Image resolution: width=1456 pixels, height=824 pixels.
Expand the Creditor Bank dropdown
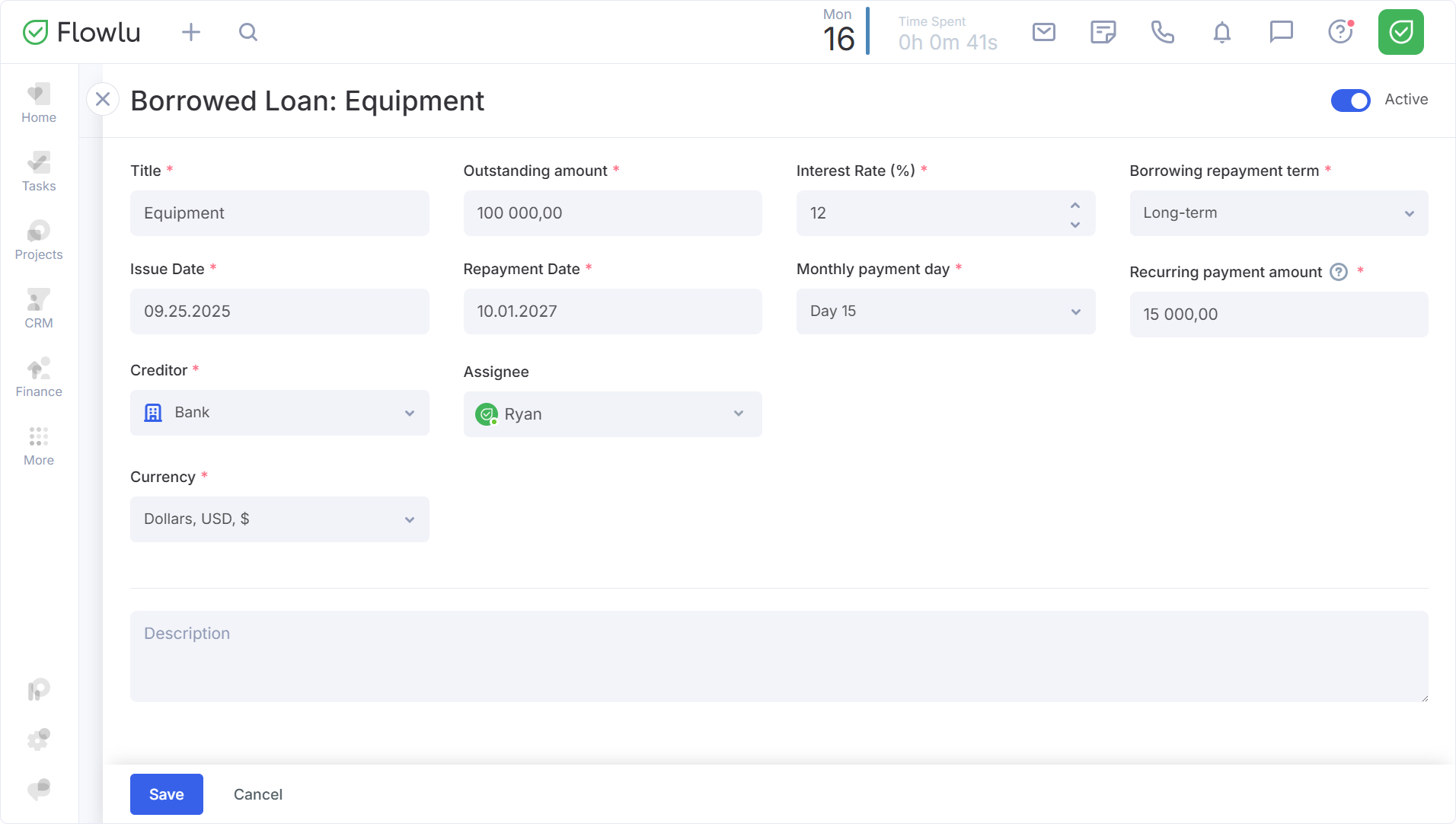pyautogui.click(x=279, y=413)
